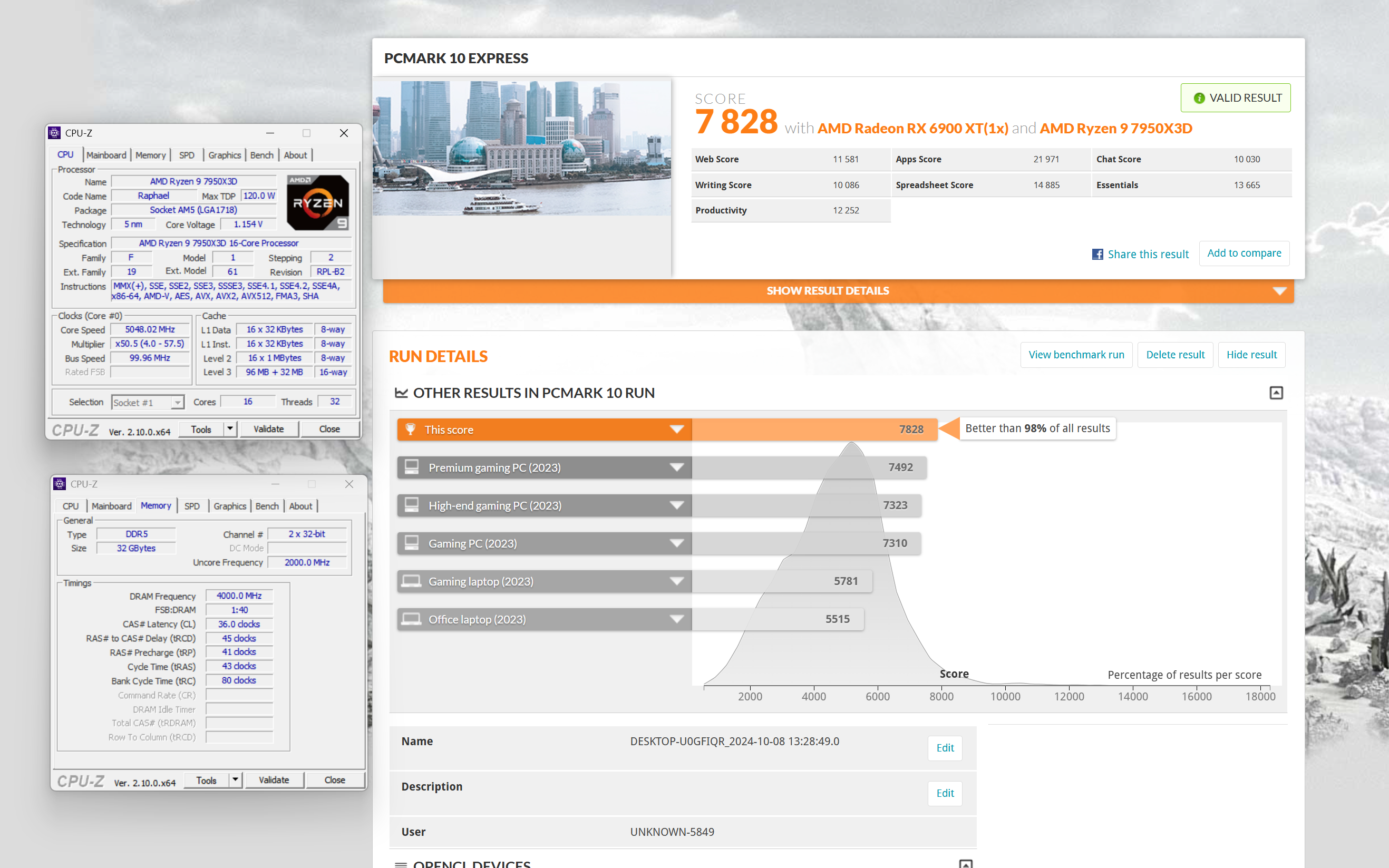Click the trophy icon on This score row
The image size is (1389, 868).
coord(411,430)
